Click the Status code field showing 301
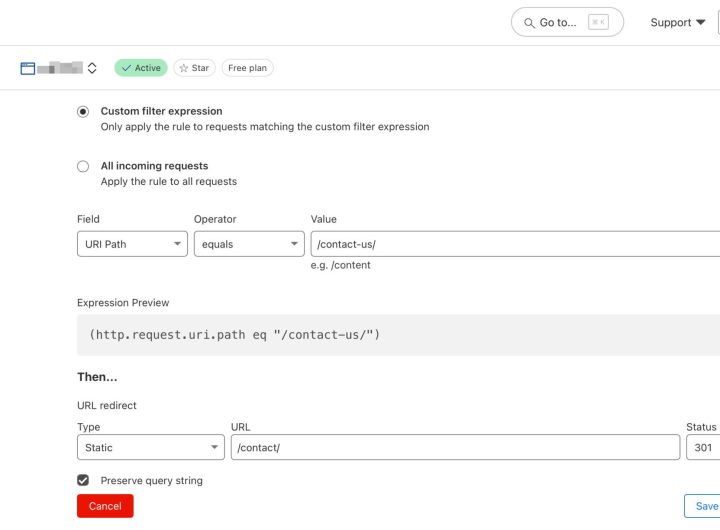Image resolution: width=720 pixels, height=530 pixels. coord(702,447)
